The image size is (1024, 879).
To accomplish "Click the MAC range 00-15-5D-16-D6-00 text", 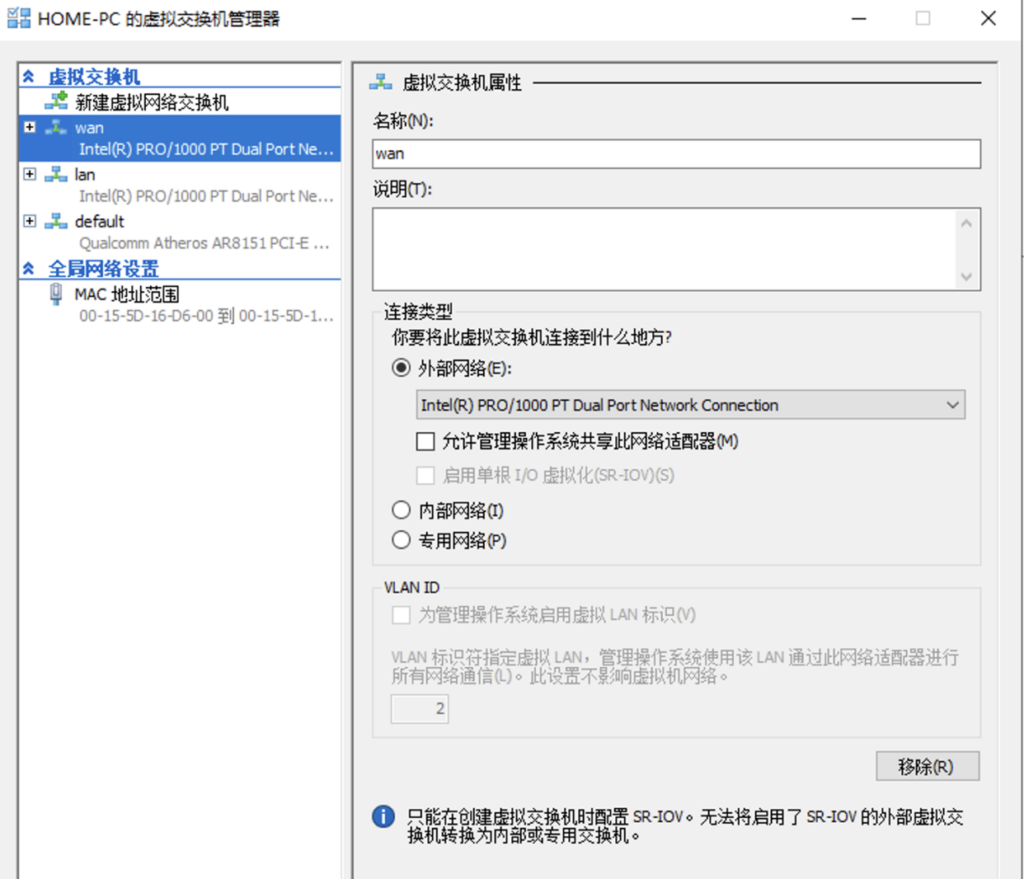I will click(206, 316).
